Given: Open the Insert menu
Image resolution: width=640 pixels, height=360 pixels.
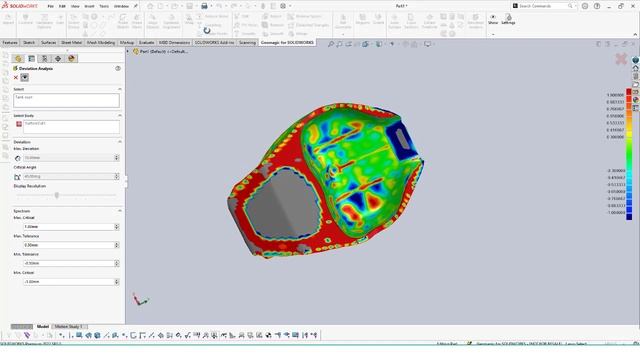Looking at the screenshot, I should [x=89, y=6].
